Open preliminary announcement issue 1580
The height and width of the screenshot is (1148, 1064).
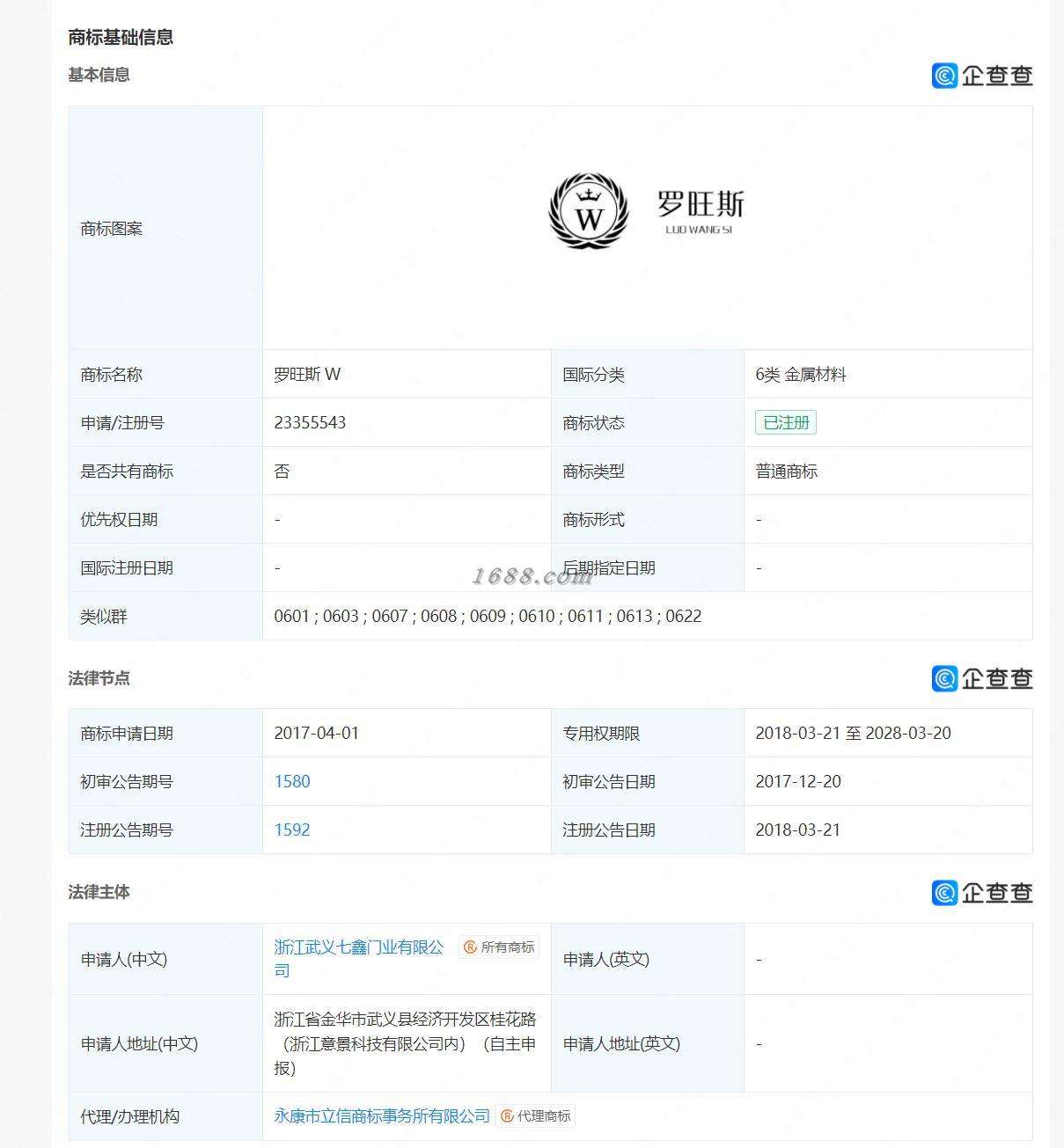pos(292,781)
